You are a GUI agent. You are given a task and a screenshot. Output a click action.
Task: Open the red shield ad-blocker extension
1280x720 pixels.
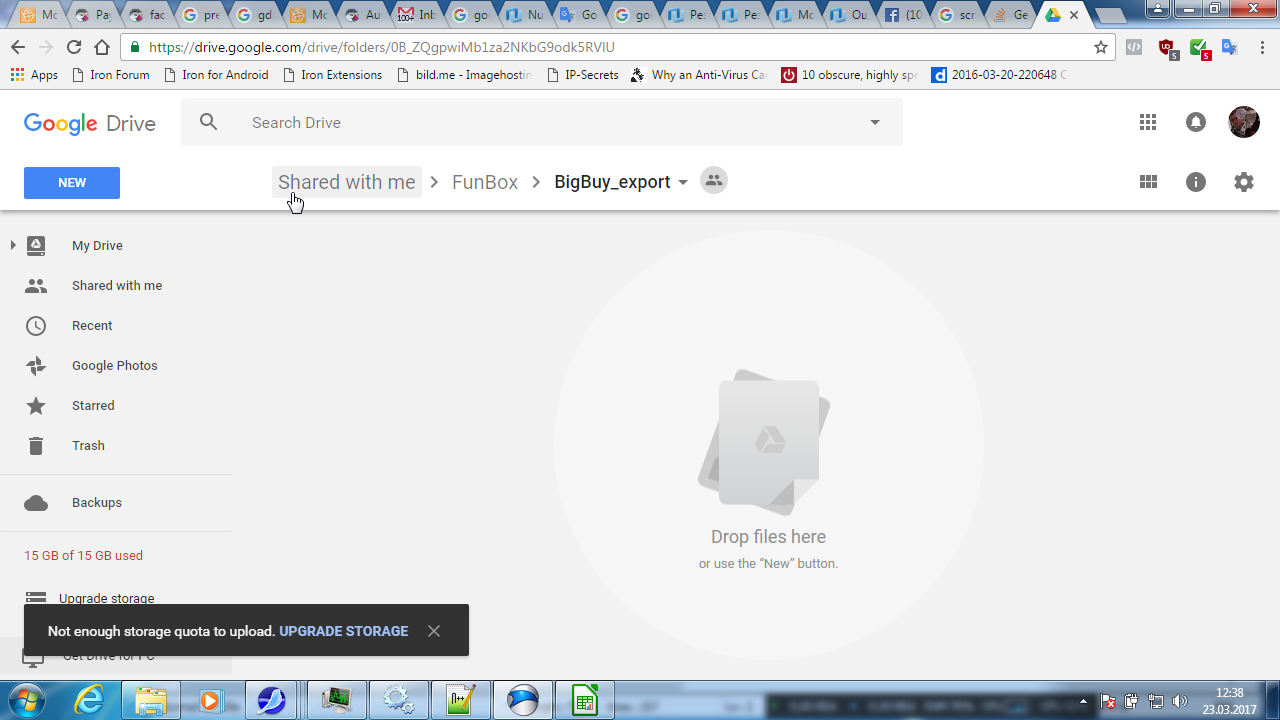pyautogui.click(x=1167, y=48)
